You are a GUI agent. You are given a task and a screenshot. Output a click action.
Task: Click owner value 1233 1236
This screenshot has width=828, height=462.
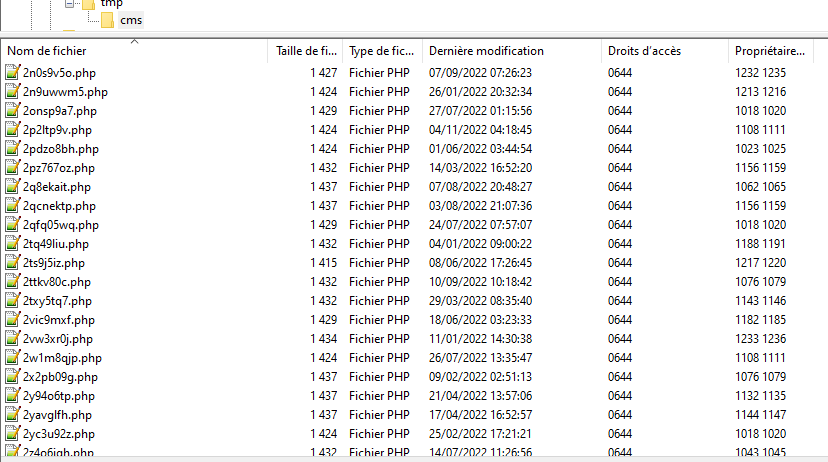tap(760, 338)
